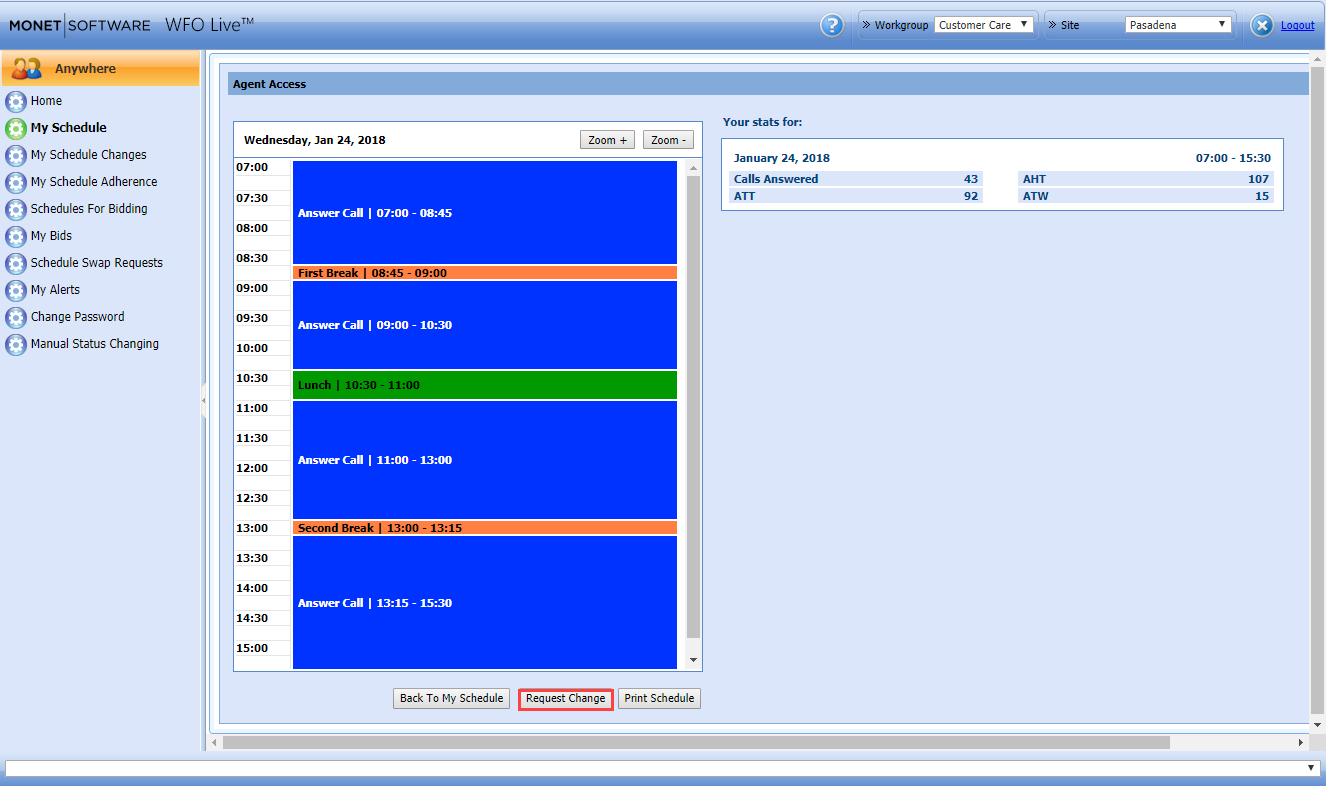Open the Site dropdown showing Pasadena
Image resolution: width=1326 pixels, height=786 pixels.
[x=1178, y=25]
